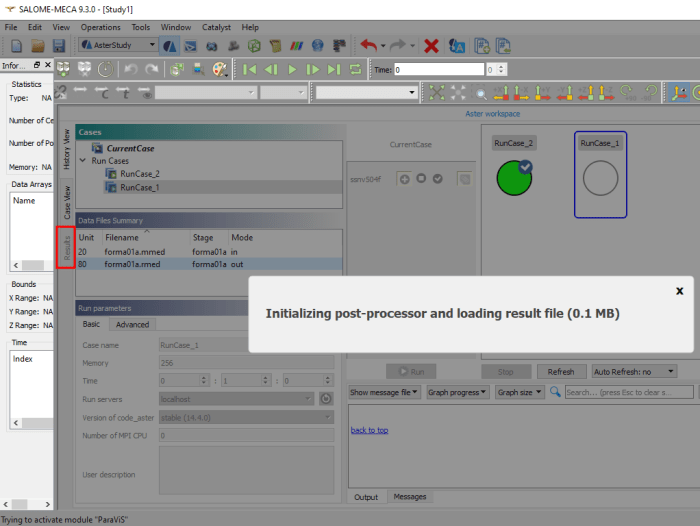Select the green RunCase_2 status circle
700x526 pixels.
[514, 178]
